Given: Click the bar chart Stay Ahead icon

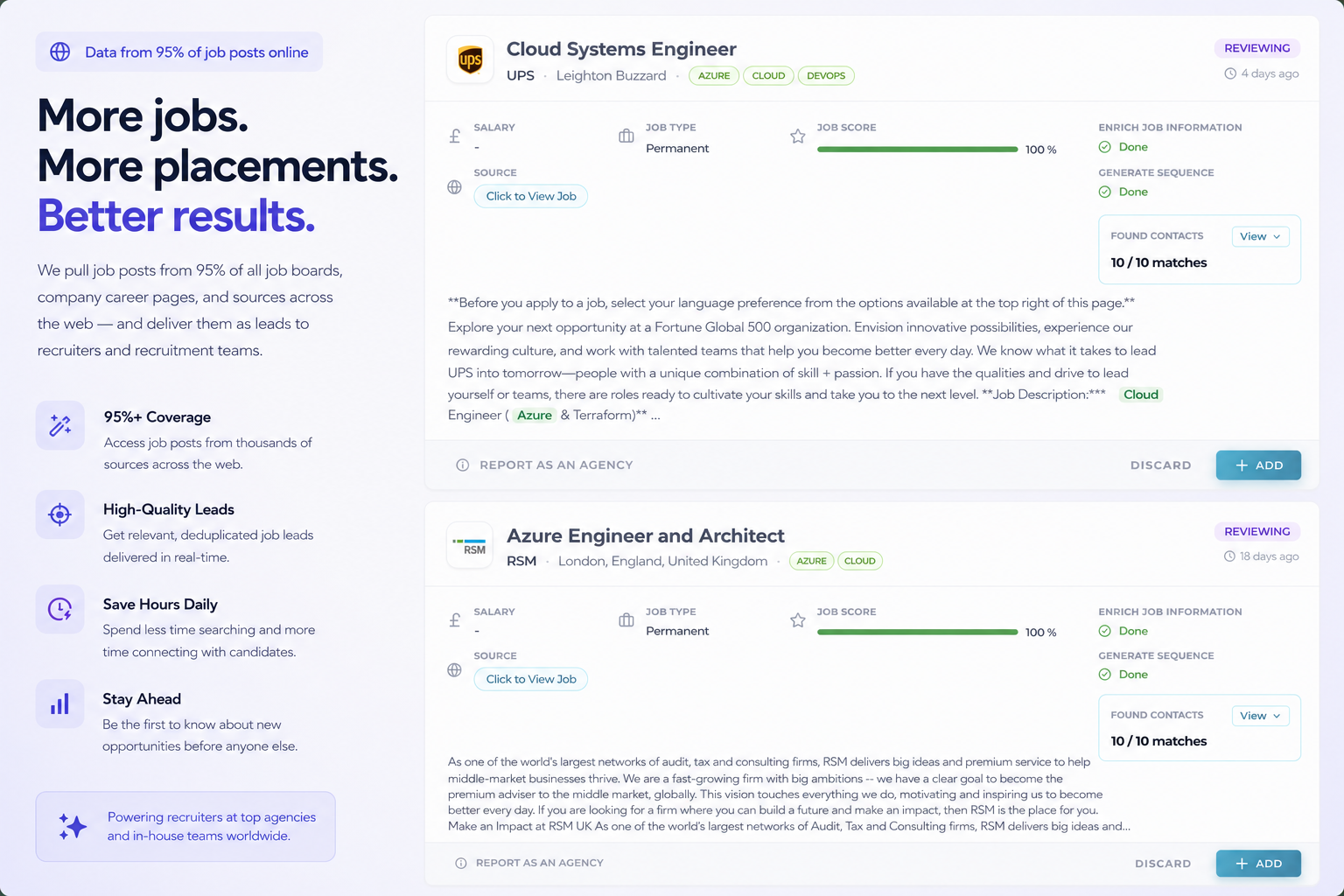Looking at the screenshot, I should [60, 703].
